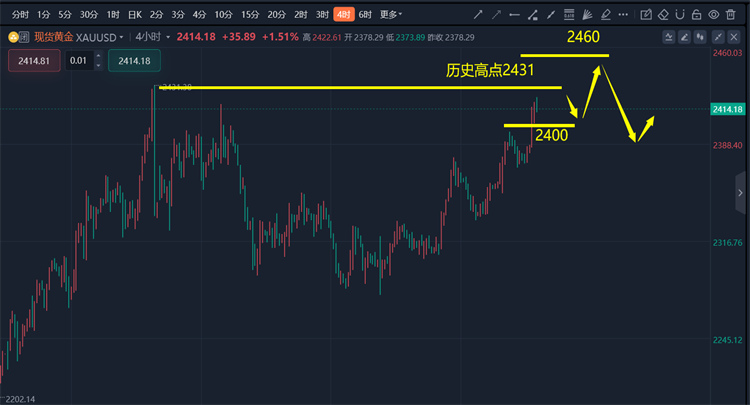
Task: Click the red sell price 2414.81 button
Action: (x=34, y=61)
